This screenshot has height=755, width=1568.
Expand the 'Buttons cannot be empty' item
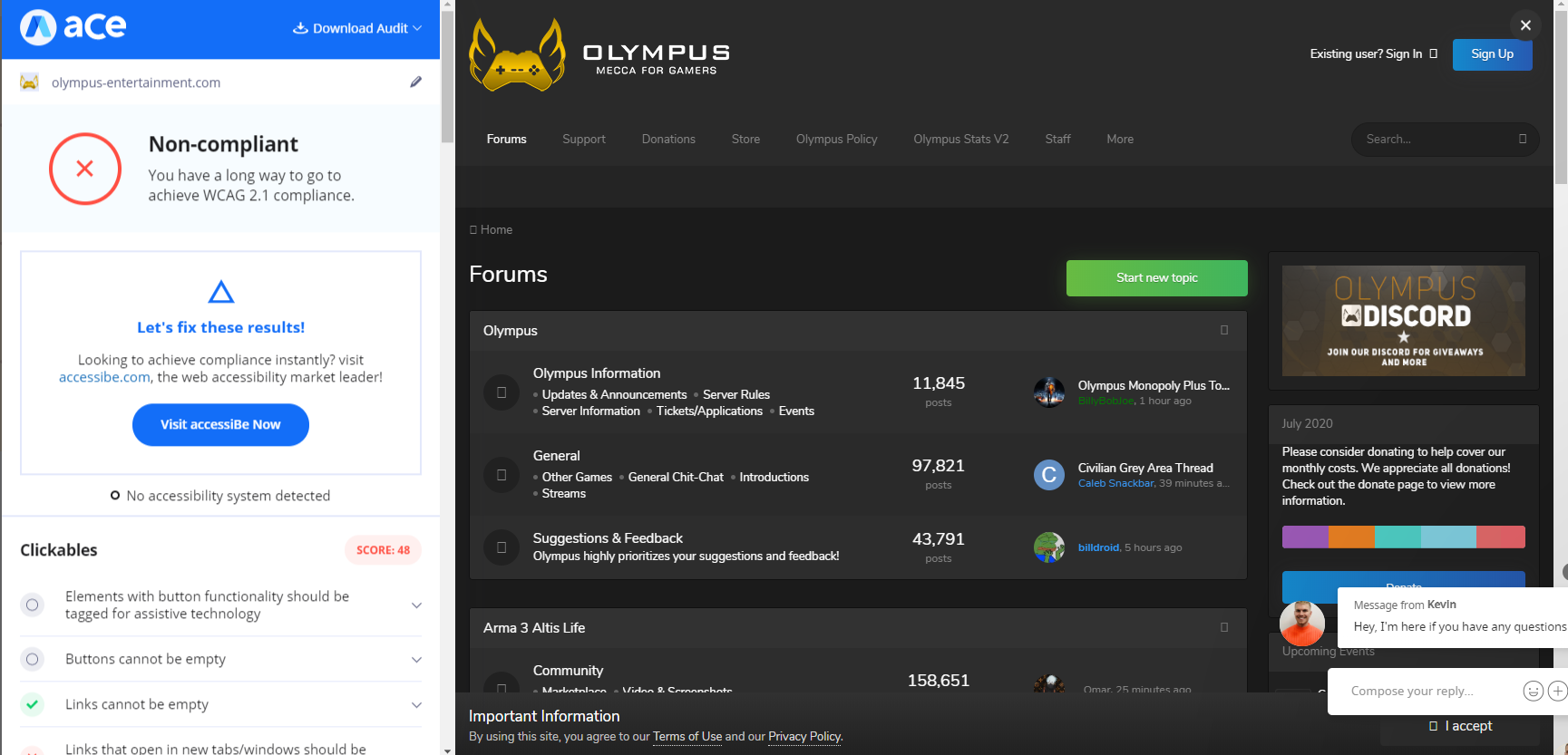(x=416, y=659)
